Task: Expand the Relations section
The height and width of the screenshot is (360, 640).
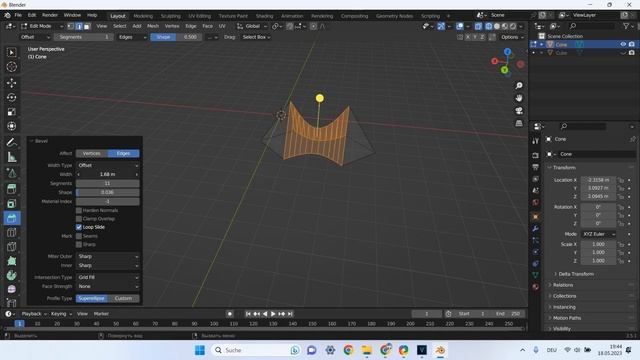Action: click(x=562, y=285)
